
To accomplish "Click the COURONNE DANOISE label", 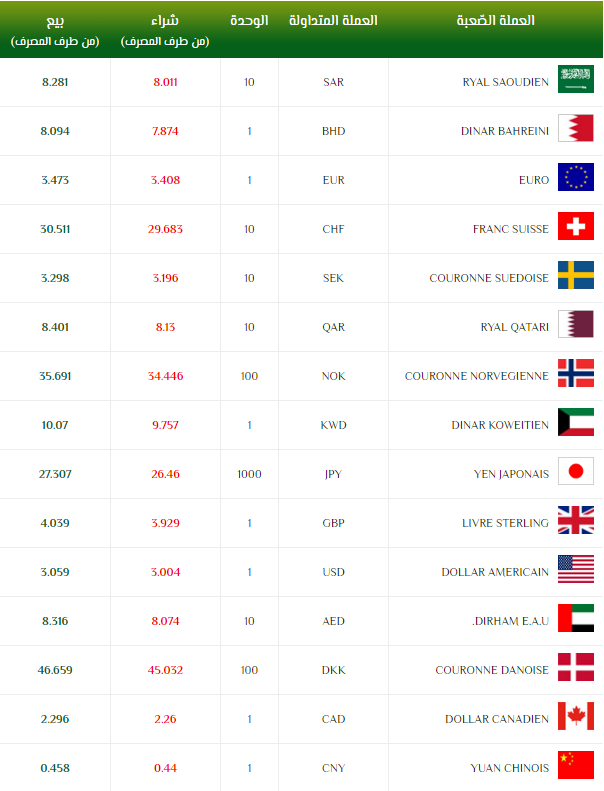I will [x=492, y=670].
